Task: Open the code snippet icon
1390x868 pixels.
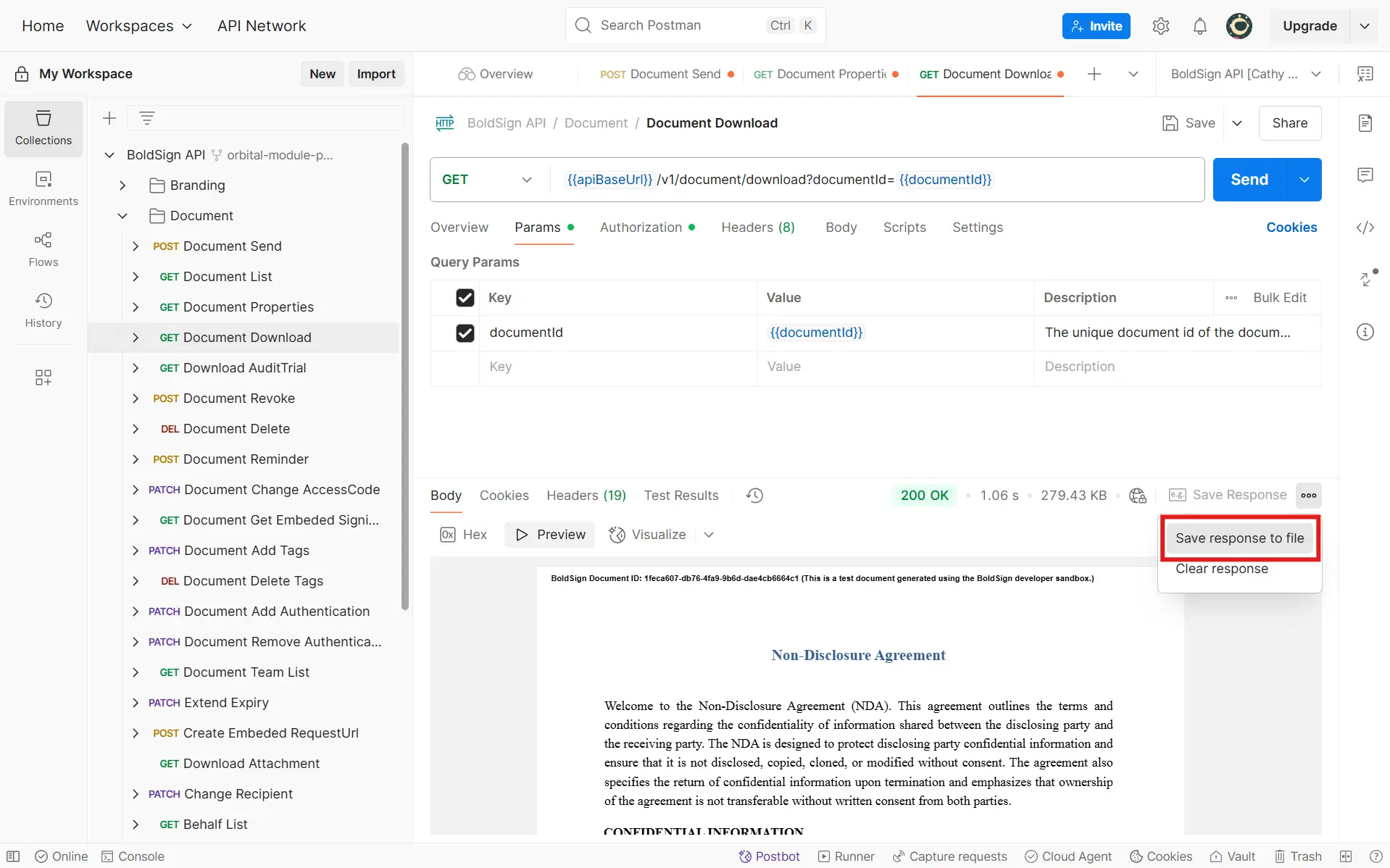Action: point(1365,228)
